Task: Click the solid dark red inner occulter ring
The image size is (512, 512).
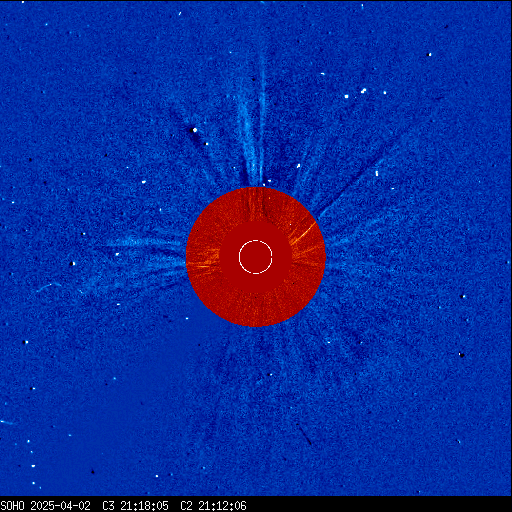Action: click(x=256, y=257)
